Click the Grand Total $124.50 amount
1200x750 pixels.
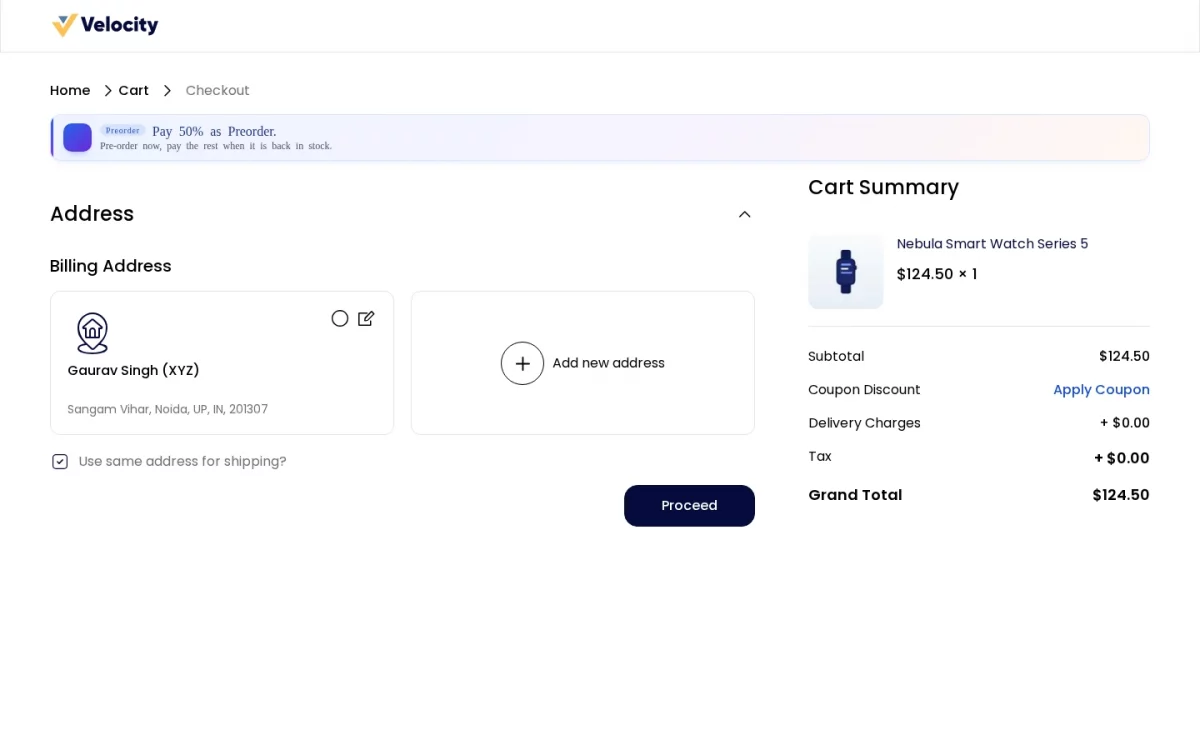click(x=1121, y=495)
